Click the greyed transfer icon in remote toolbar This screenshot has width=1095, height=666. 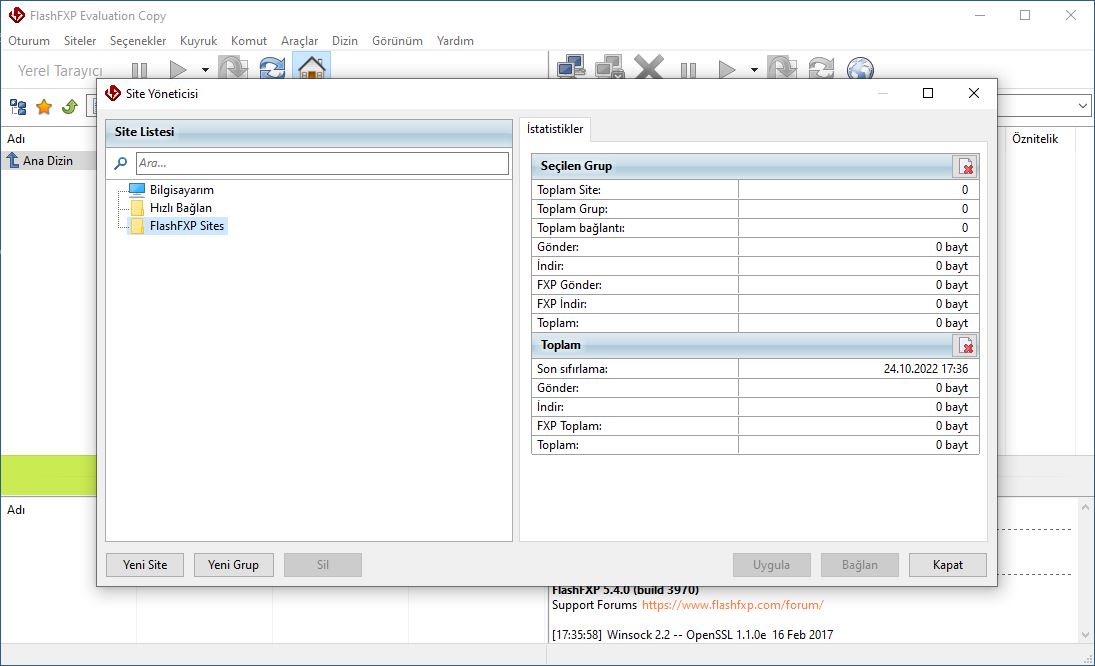pyautogui.click(x=781, y=68)
